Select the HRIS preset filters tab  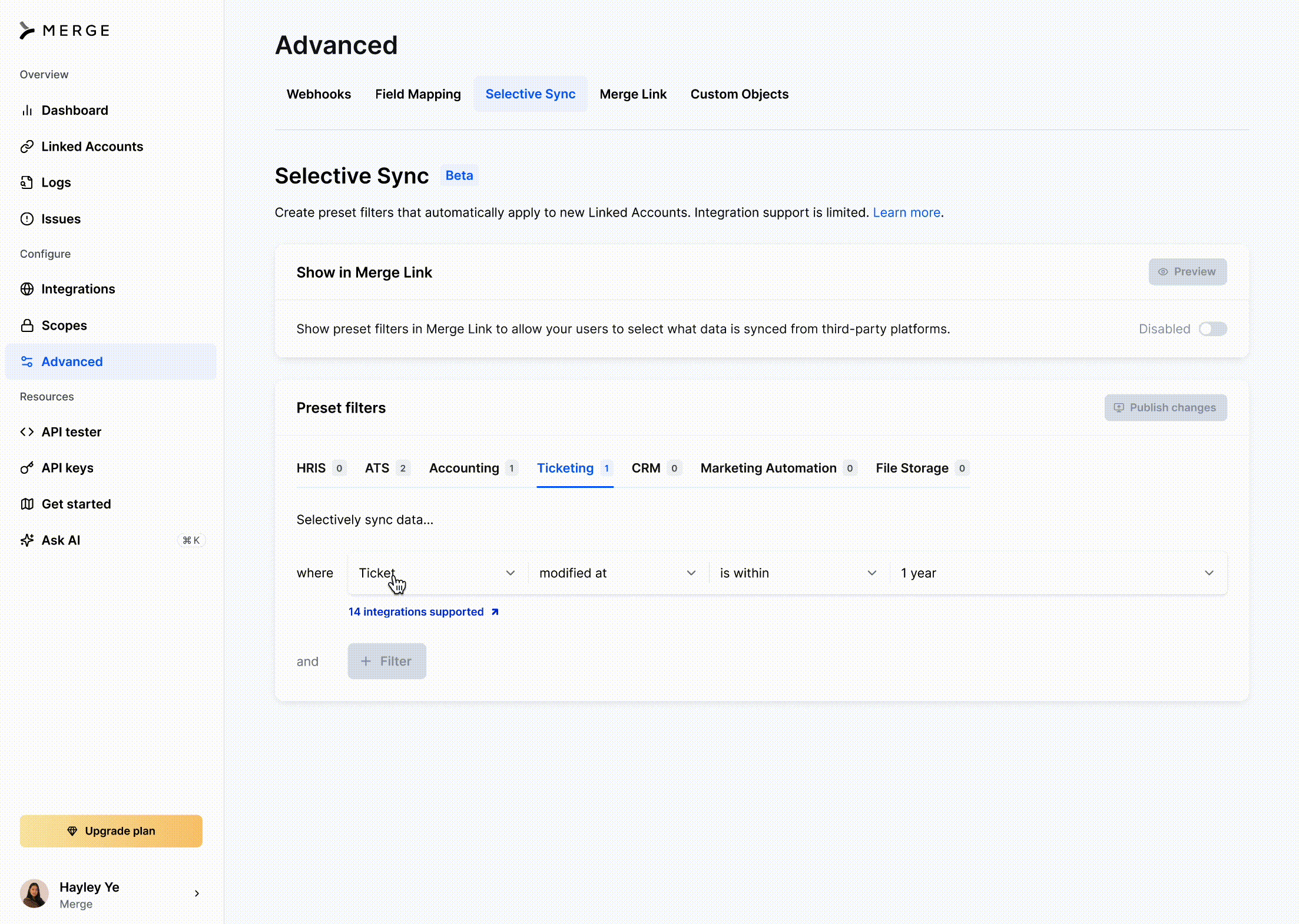click(x=322, y=468)
